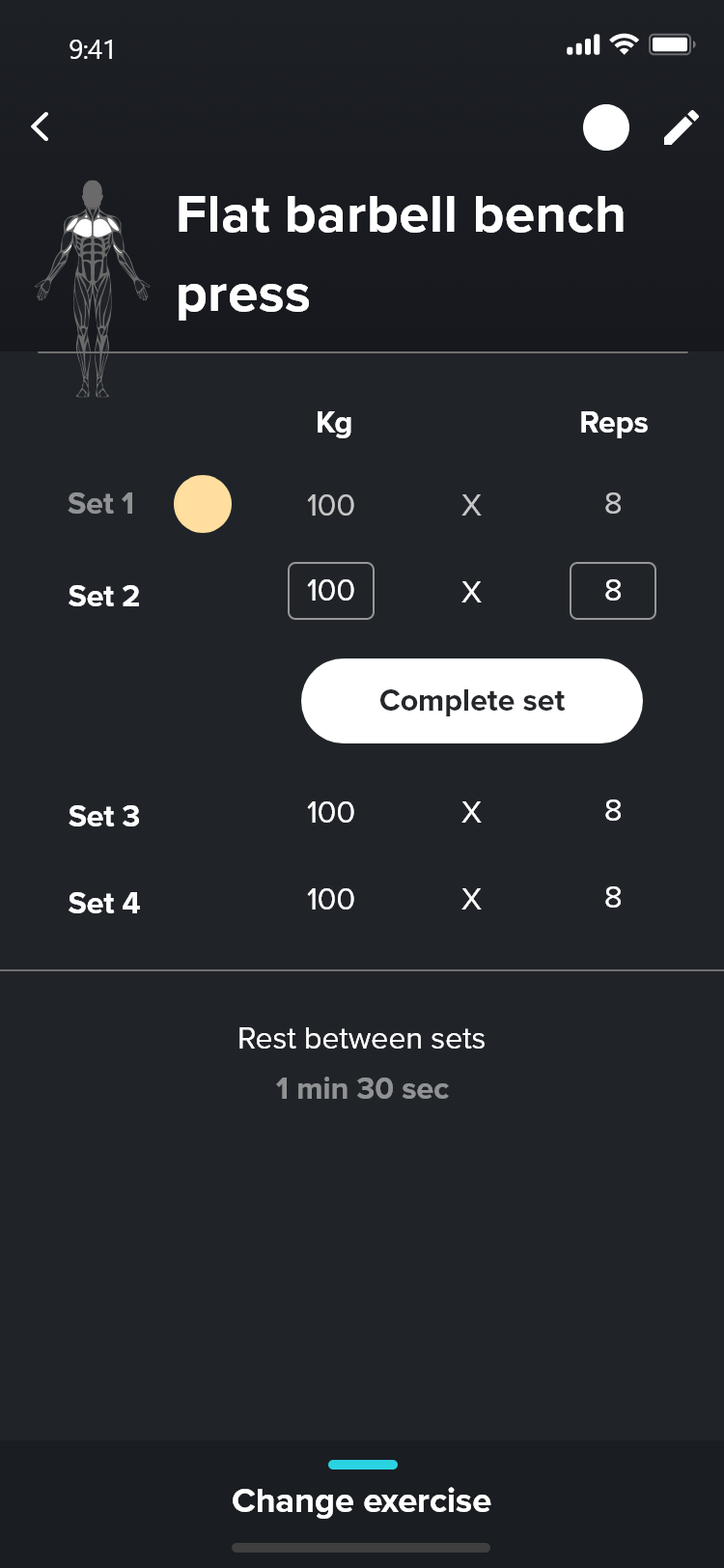
Task: Tap the Wi-Fi status icon
Action: [625, 44]
